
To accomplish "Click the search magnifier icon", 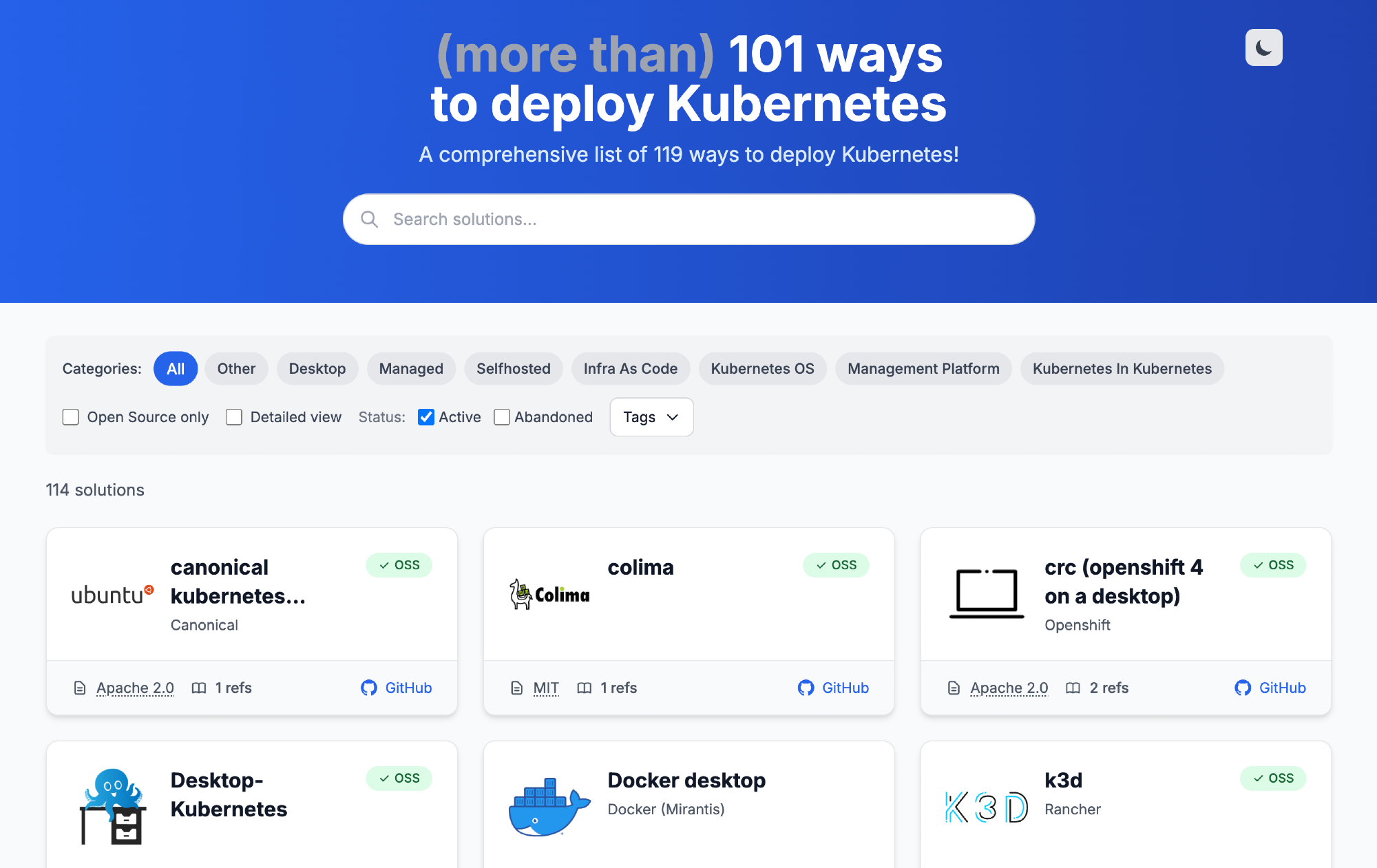I will [370, 219].
